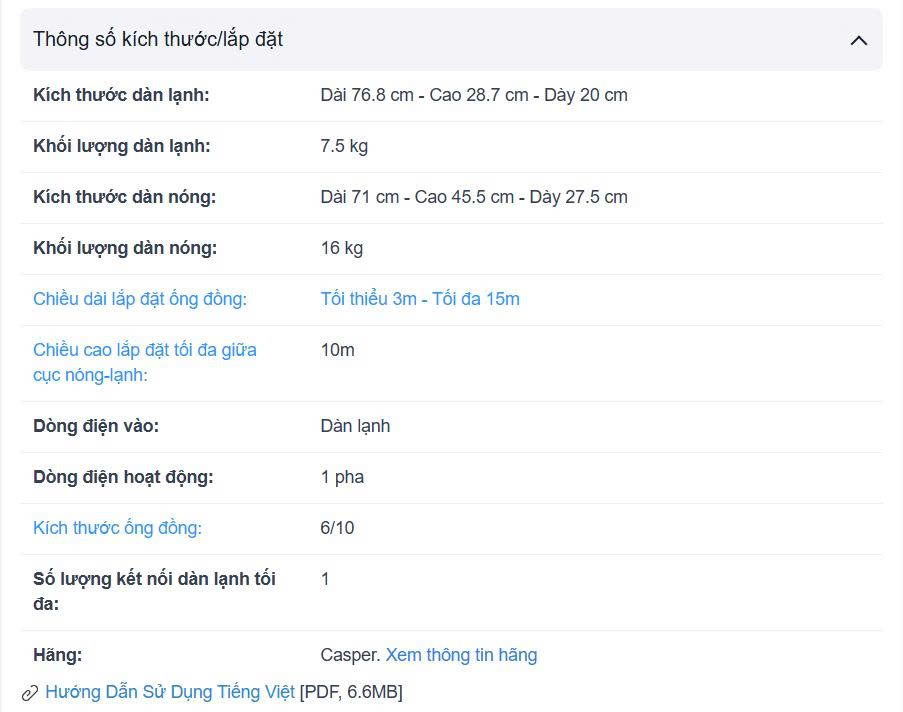Click the Dòng điện vào label
903x712 pixels.
[96, 426]
